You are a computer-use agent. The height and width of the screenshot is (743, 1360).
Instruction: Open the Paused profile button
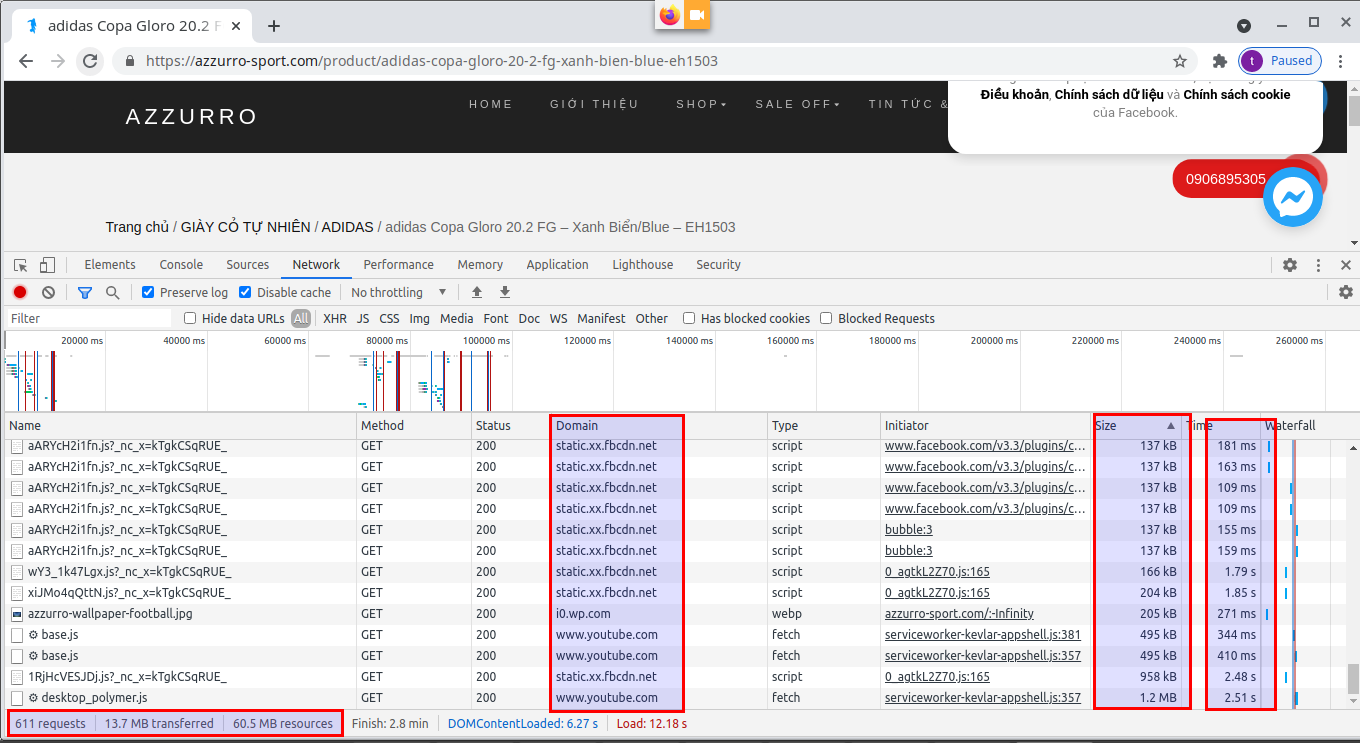(x=1280, y=61)
